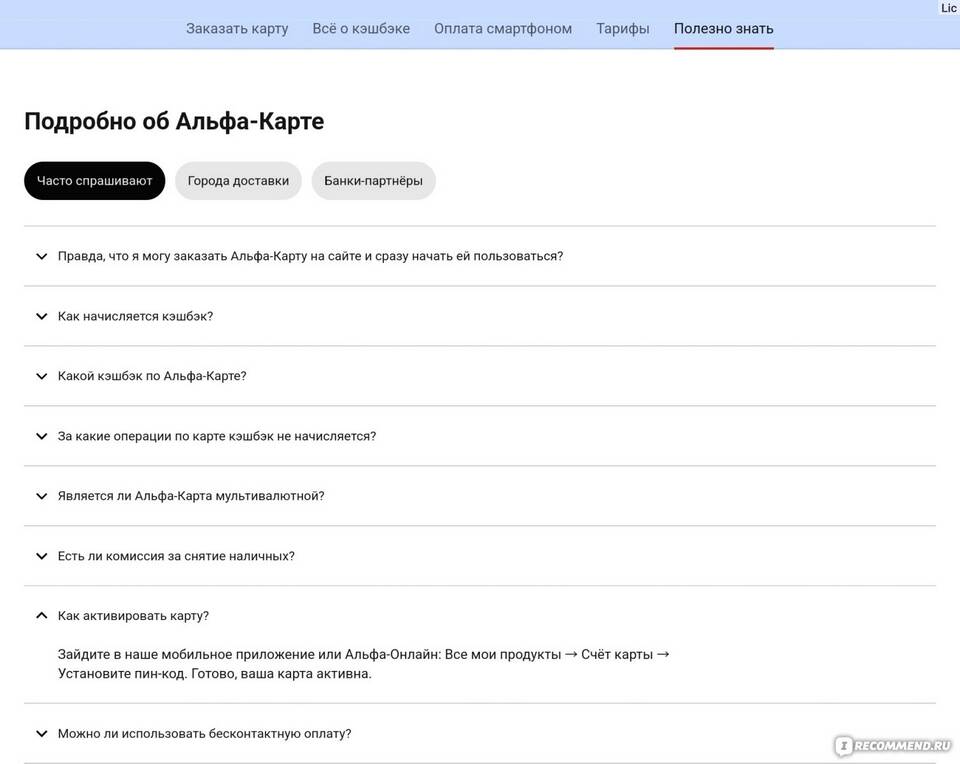Expand chevron for мультивалютной card question
The image size is (960, 764).
(42, 496)
